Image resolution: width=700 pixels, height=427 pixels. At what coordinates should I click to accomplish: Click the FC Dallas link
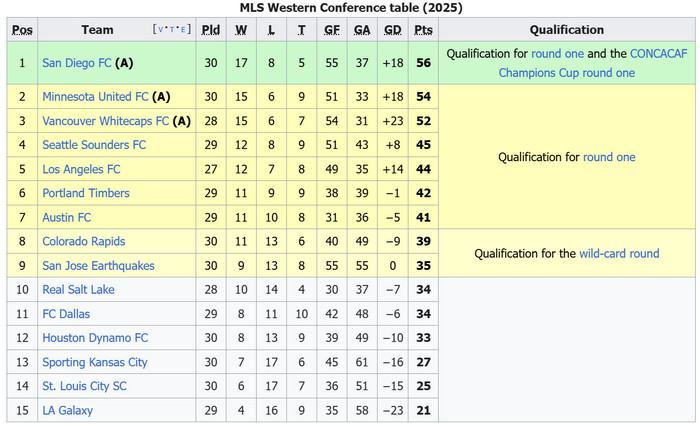tap(65, 313)
